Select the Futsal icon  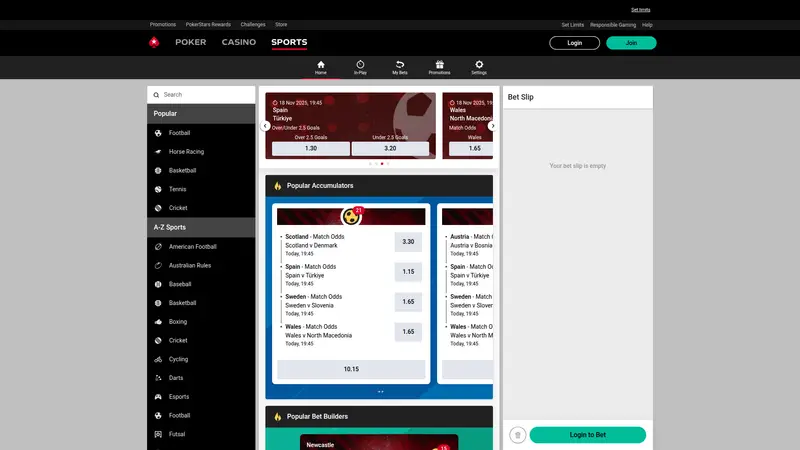tap(158, 434)
